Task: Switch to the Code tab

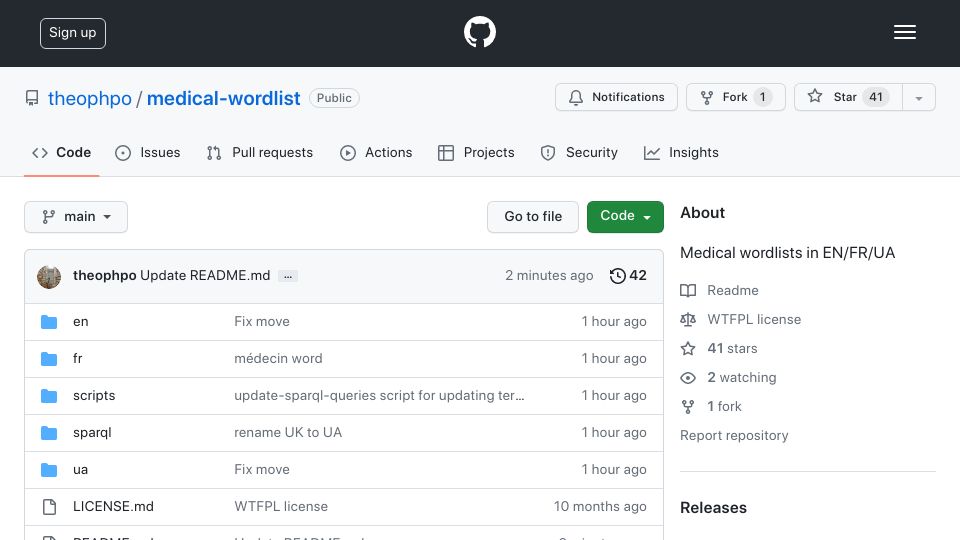Action: [61, 152]
